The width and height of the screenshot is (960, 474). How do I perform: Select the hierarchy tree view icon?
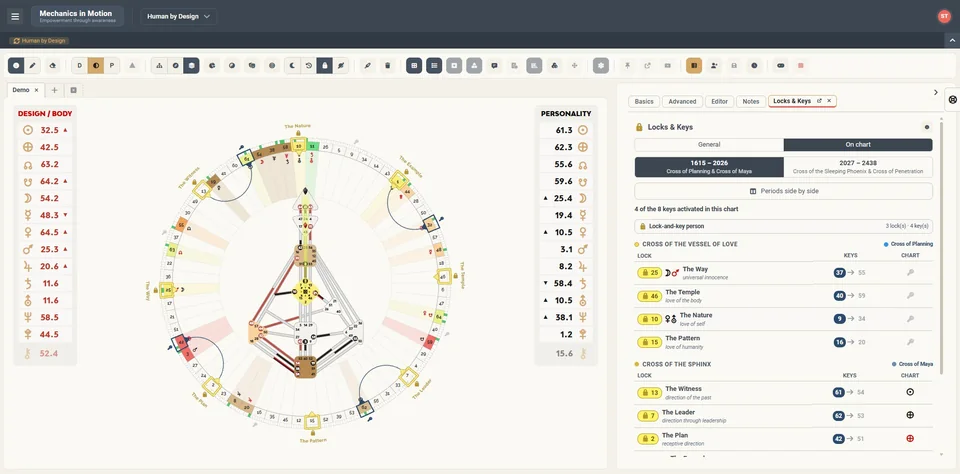[x=159, y=66]
